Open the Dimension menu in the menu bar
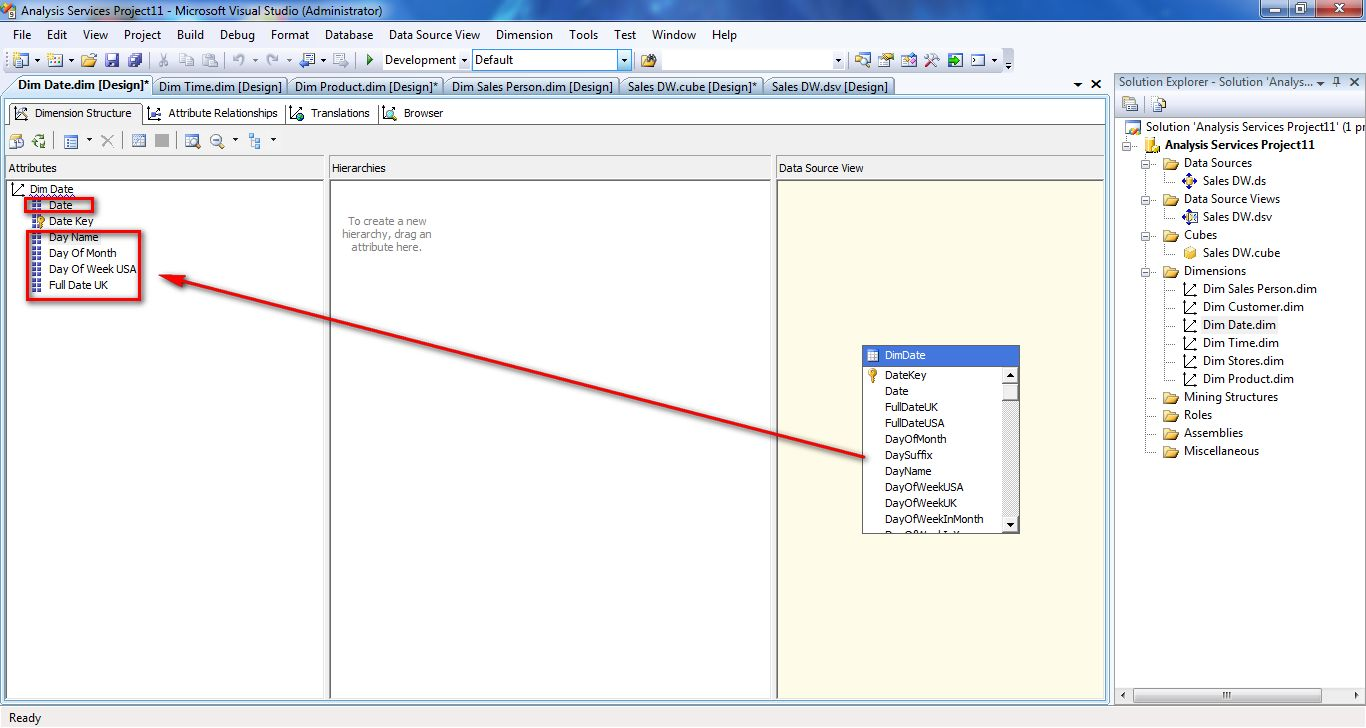The image size is (1366, 728). [524, 35]
